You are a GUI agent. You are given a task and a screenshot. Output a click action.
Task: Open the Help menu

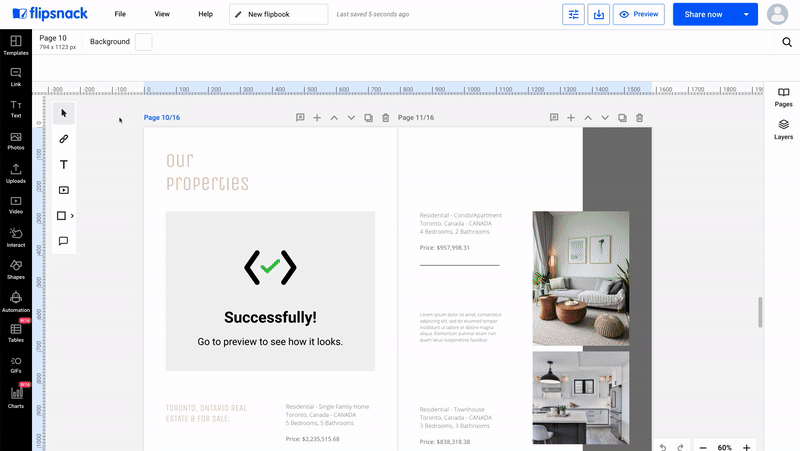tap(206, 14)
